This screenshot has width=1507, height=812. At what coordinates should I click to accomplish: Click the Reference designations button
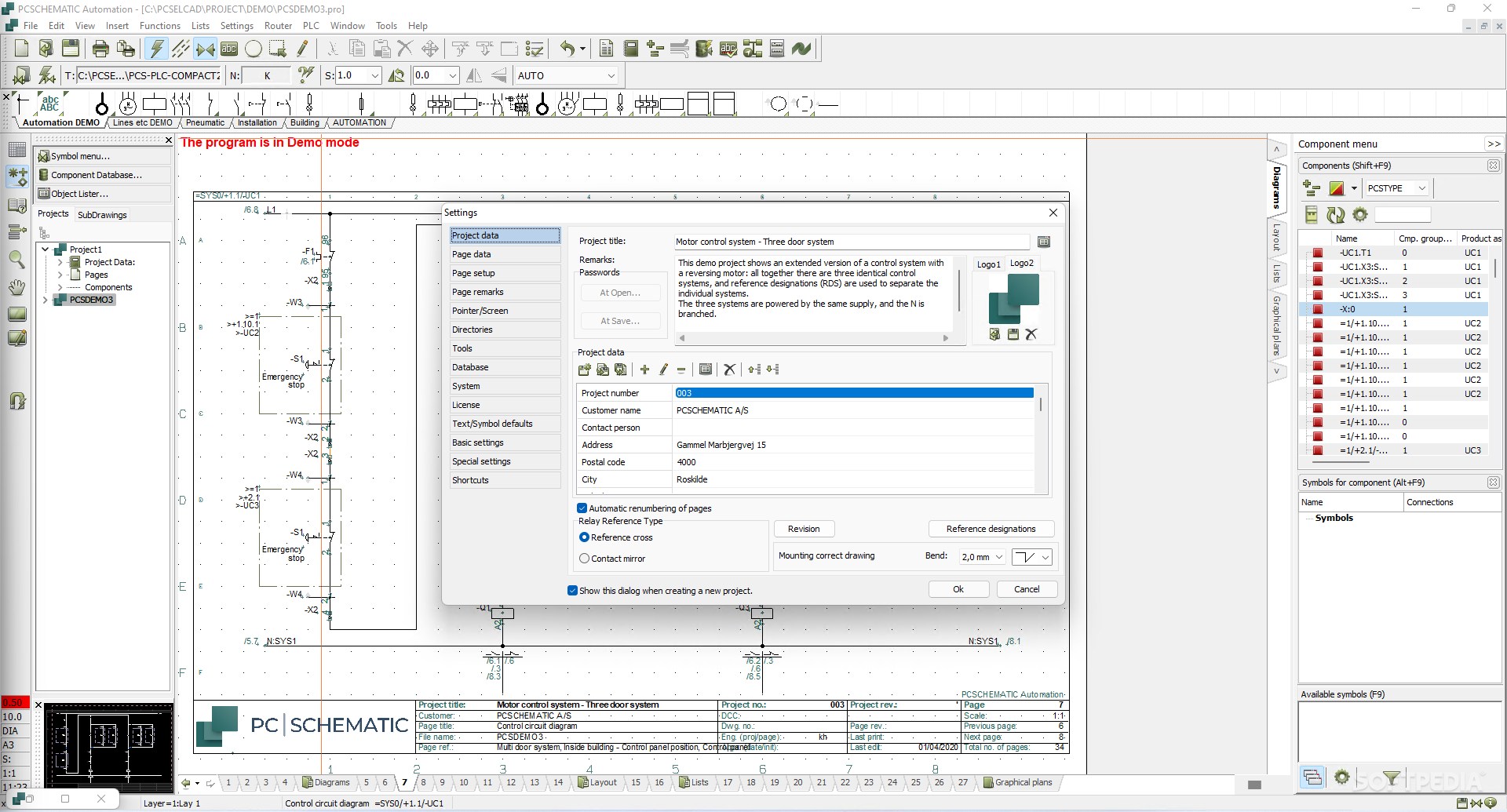pos(991,529)
